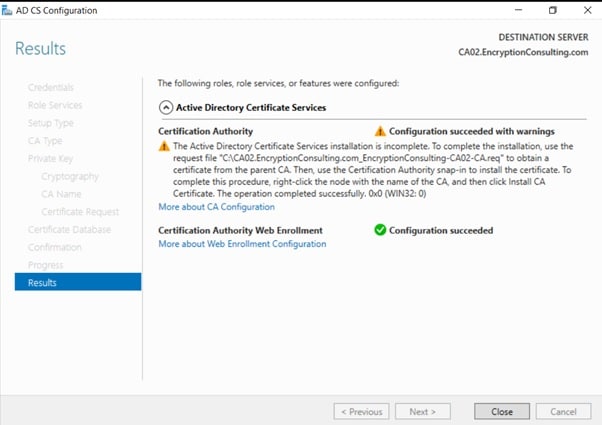Screen dimensions: 602x425
Task: Open the Setup Type step
Action: point(50,123)
